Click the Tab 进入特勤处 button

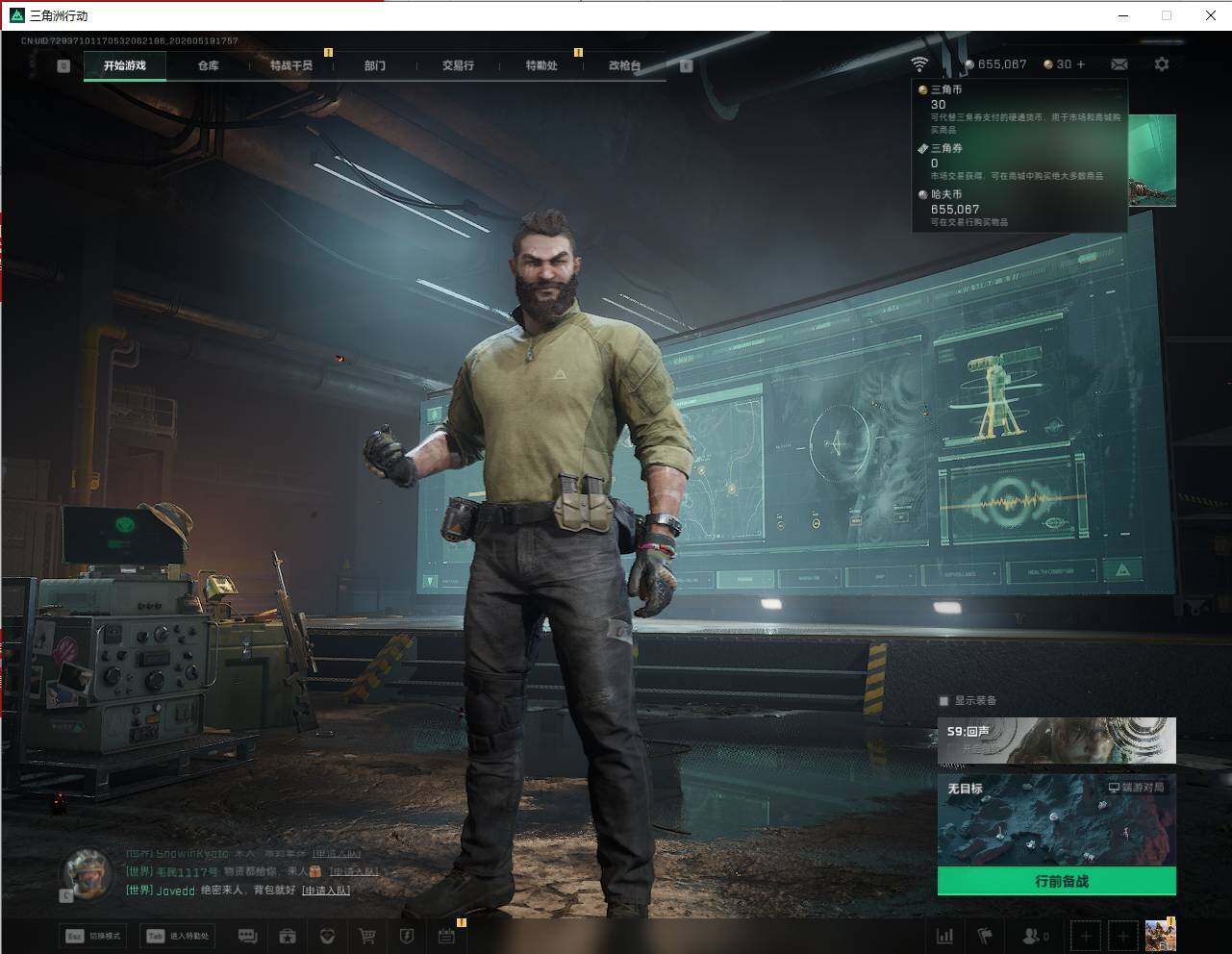(177, 936)
